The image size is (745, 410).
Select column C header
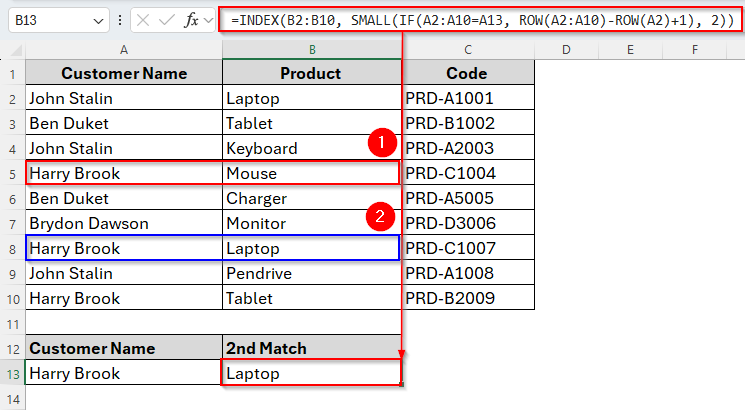(x=468, y=48)
